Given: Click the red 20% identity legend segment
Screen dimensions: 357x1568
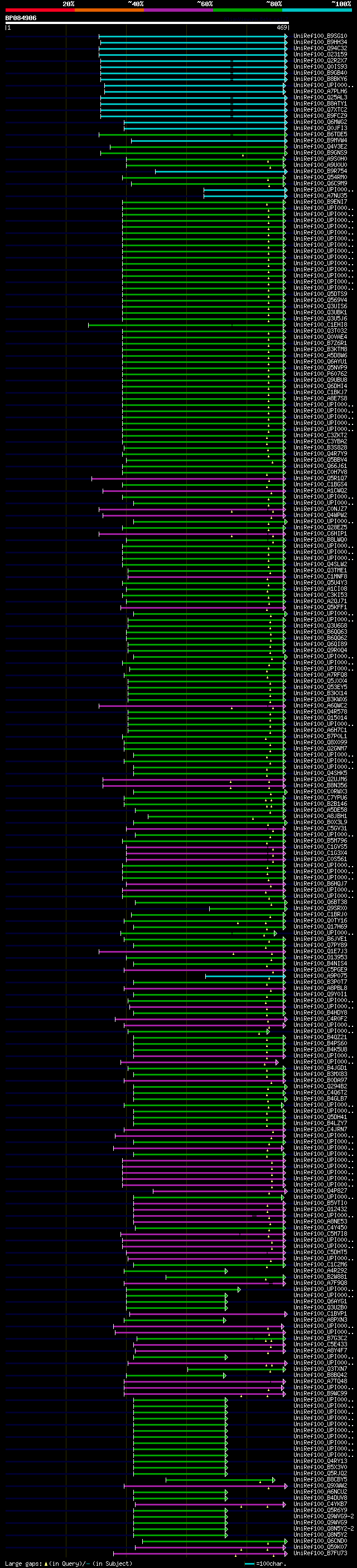Looking at the screenshot, I should click(40, 9).
